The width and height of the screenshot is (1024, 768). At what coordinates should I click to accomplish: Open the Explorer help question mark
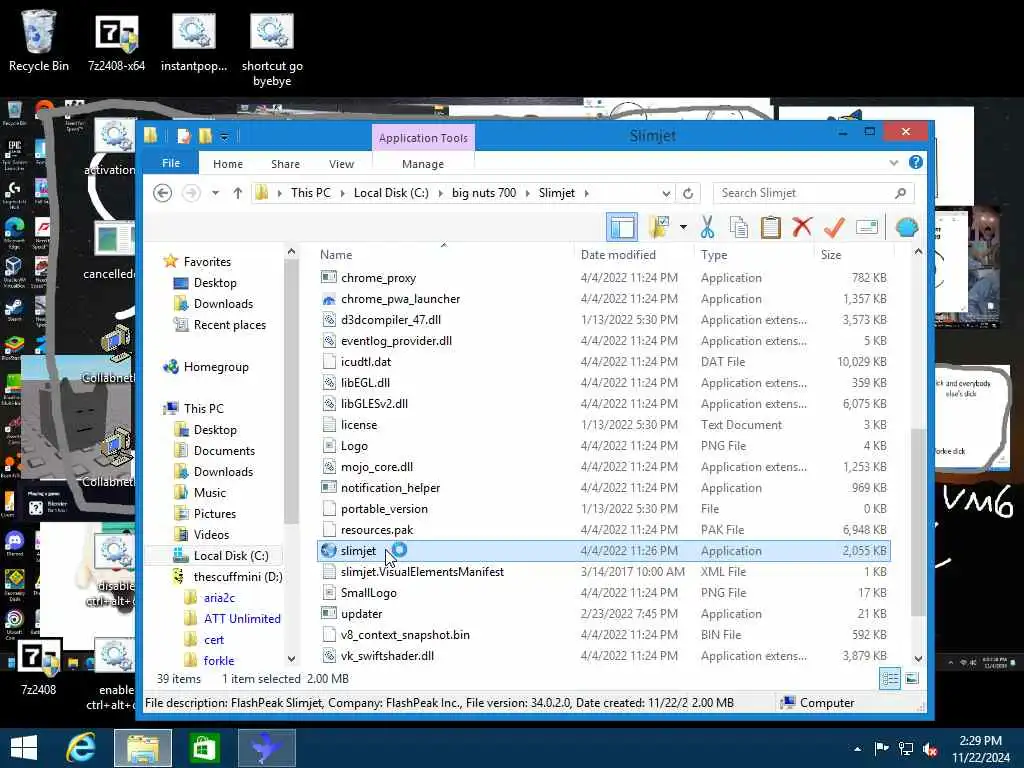[x=916, y=162]
